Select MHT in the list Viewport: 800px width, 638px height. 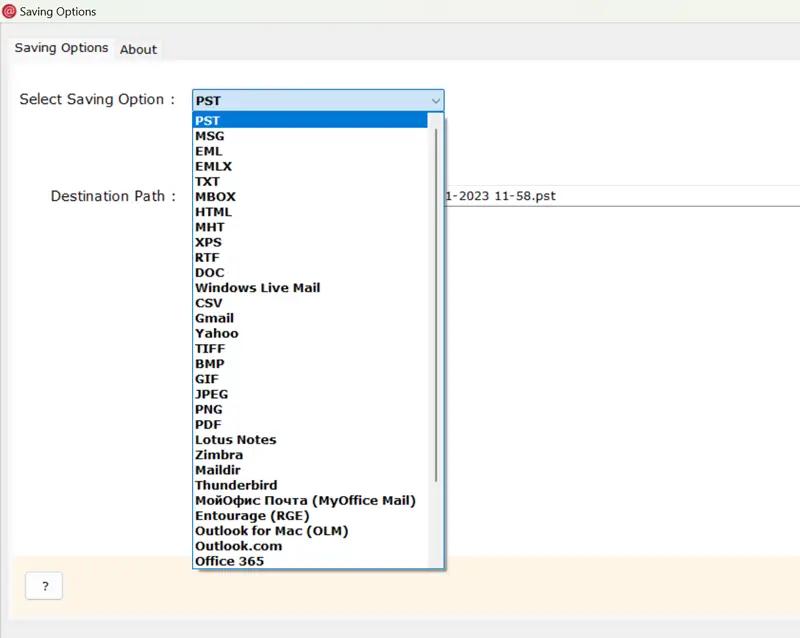(x=310, y=227)
